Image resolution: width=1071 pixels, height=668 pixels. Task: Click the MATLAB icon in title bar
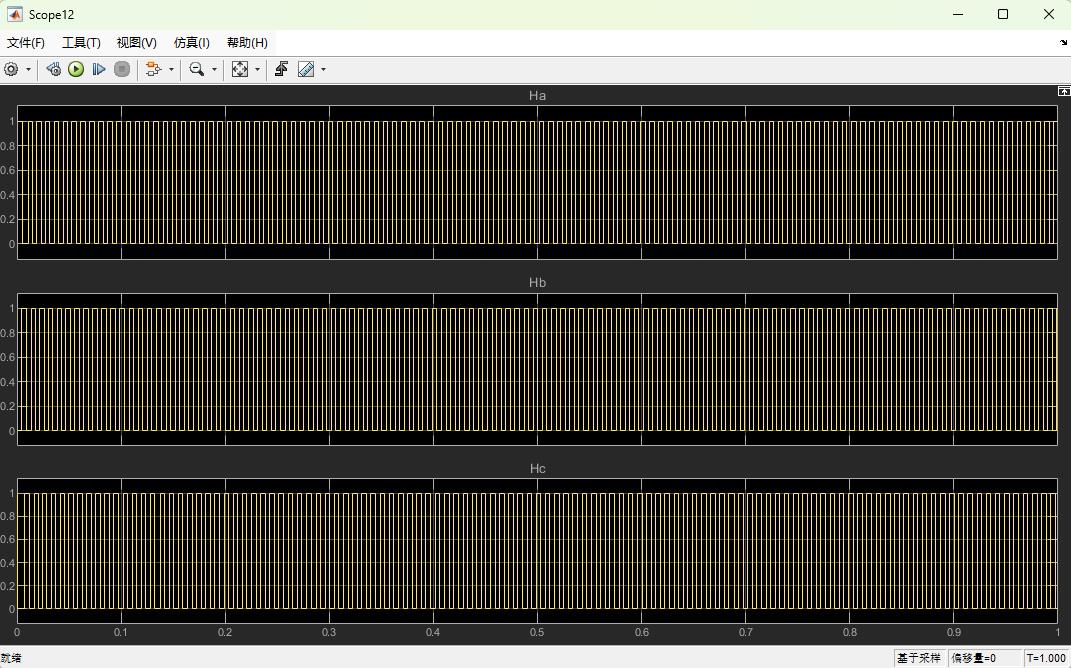(14, 14)
